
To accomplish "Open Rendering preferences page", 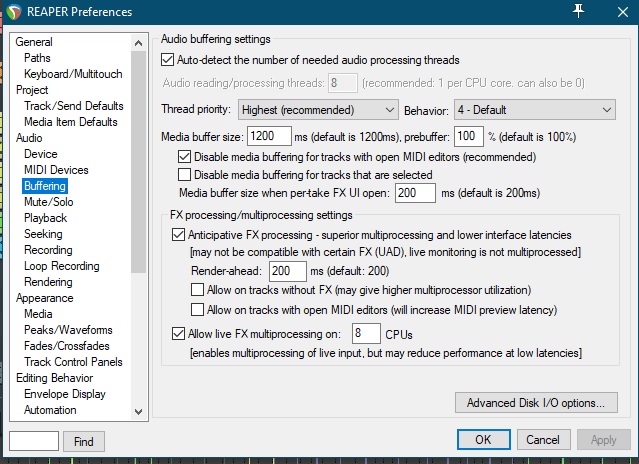I will [48, 282].
